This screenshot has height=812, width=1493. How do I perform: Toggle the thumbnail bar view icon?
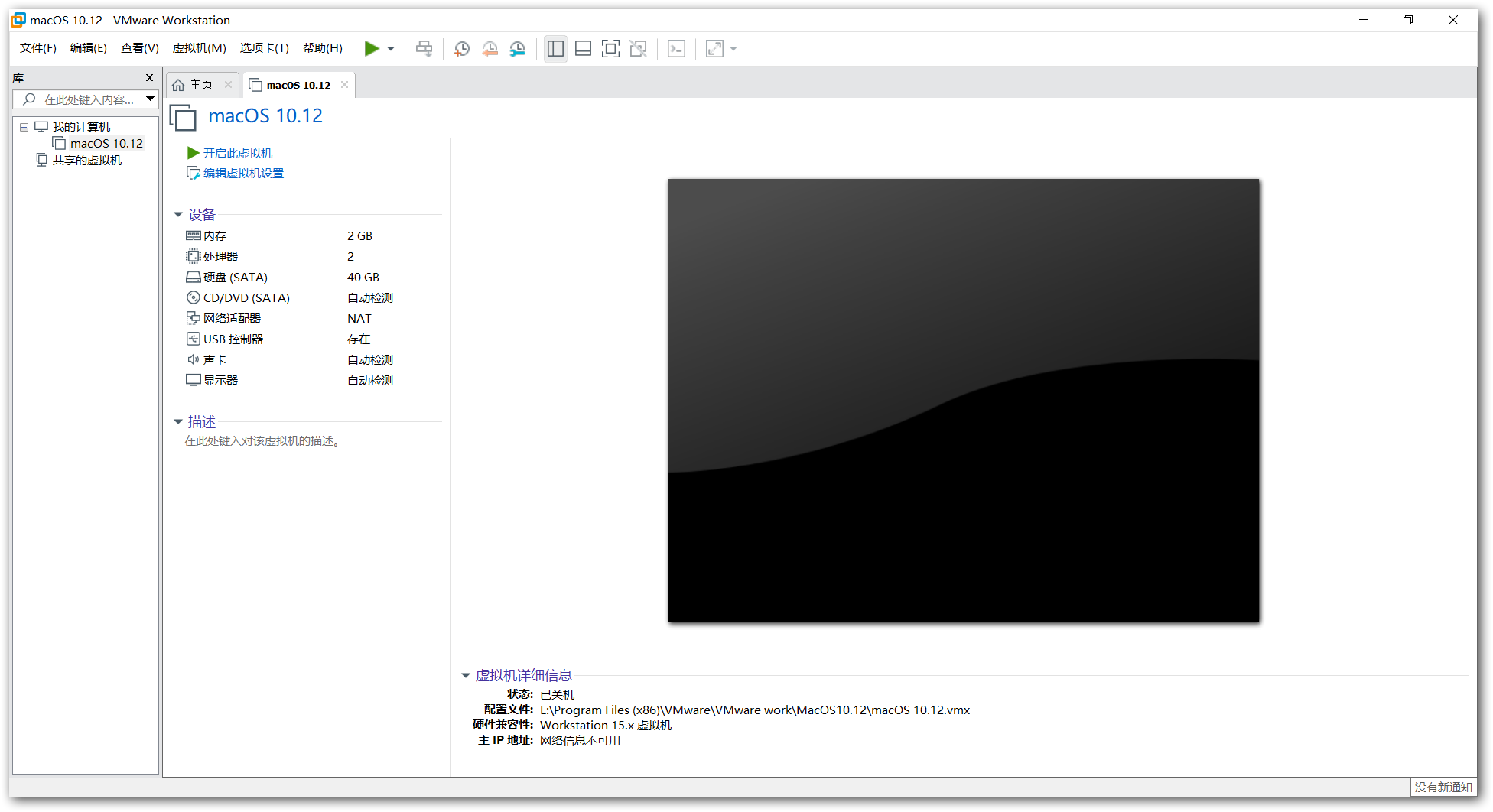[583, 49]
